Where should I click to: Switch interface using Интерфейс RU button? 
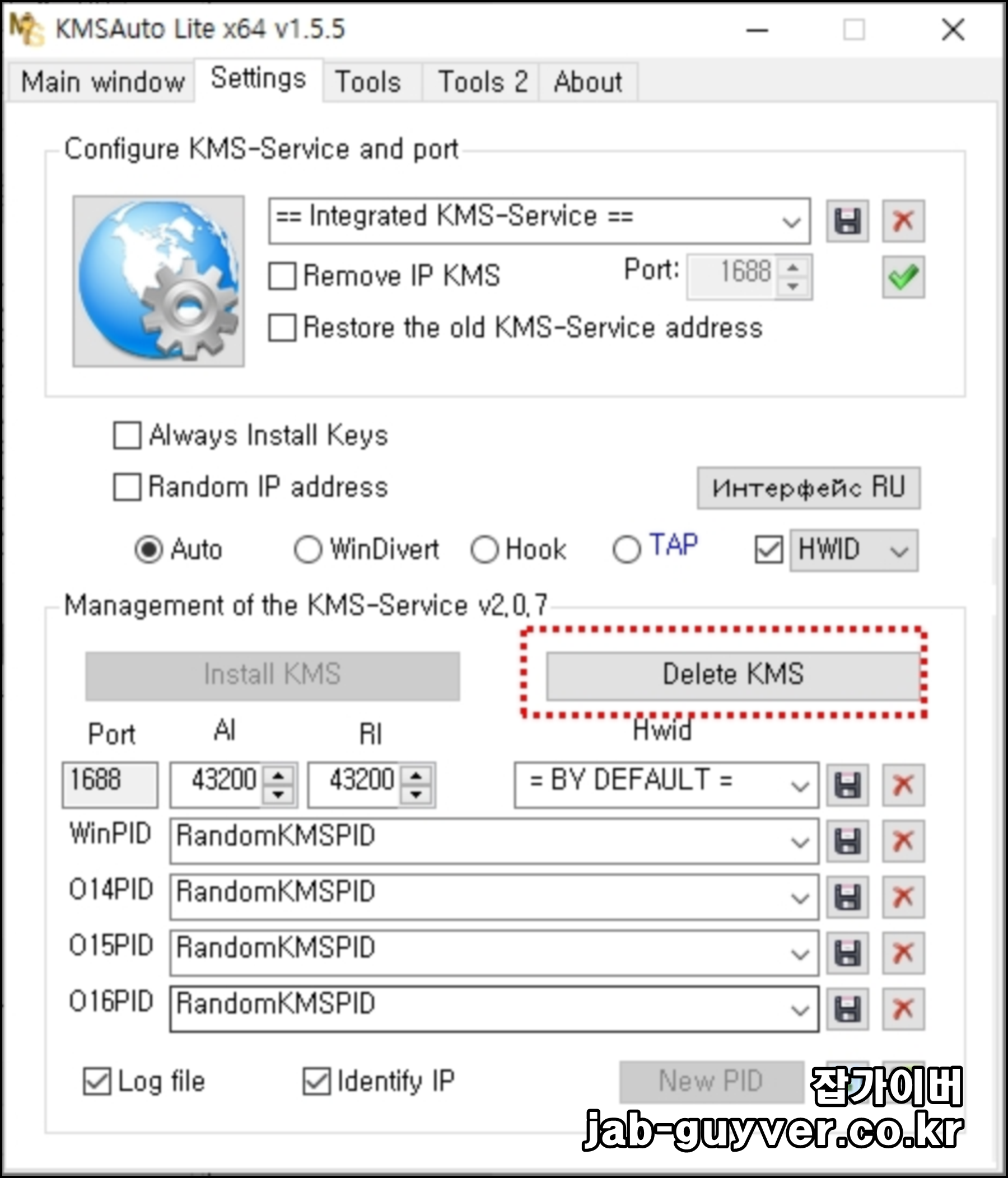point(809,488)
